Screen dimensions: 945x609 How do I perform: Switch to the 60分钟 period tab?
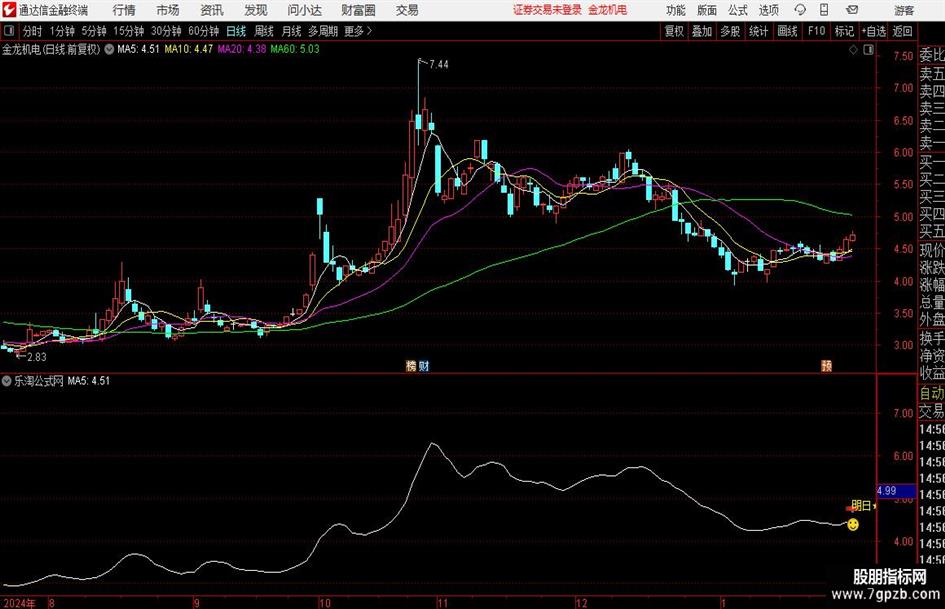coord(203,31)
